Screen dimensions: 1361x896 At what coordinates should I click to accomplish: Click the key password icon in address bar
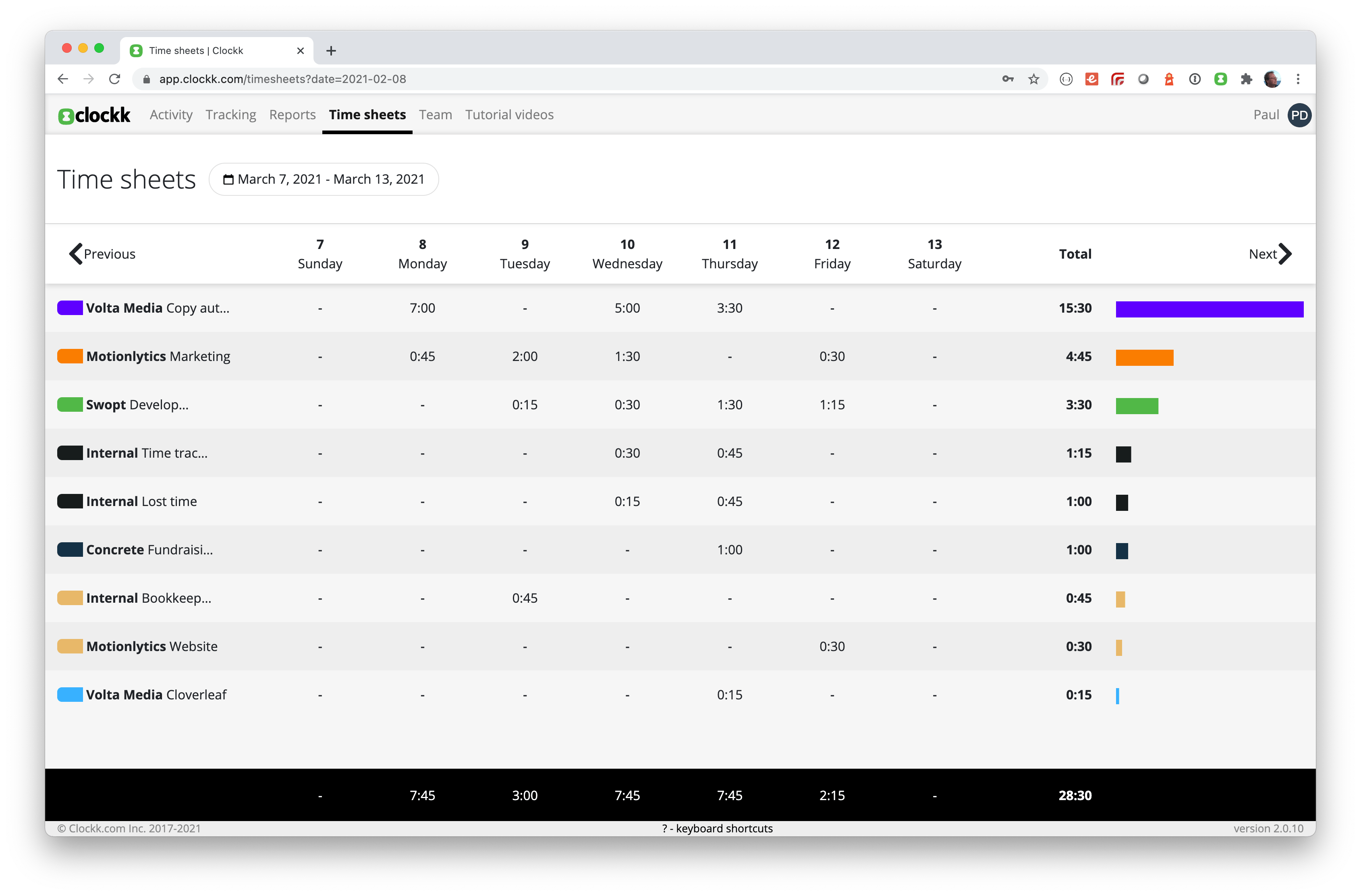click(x=1008, y=79)
